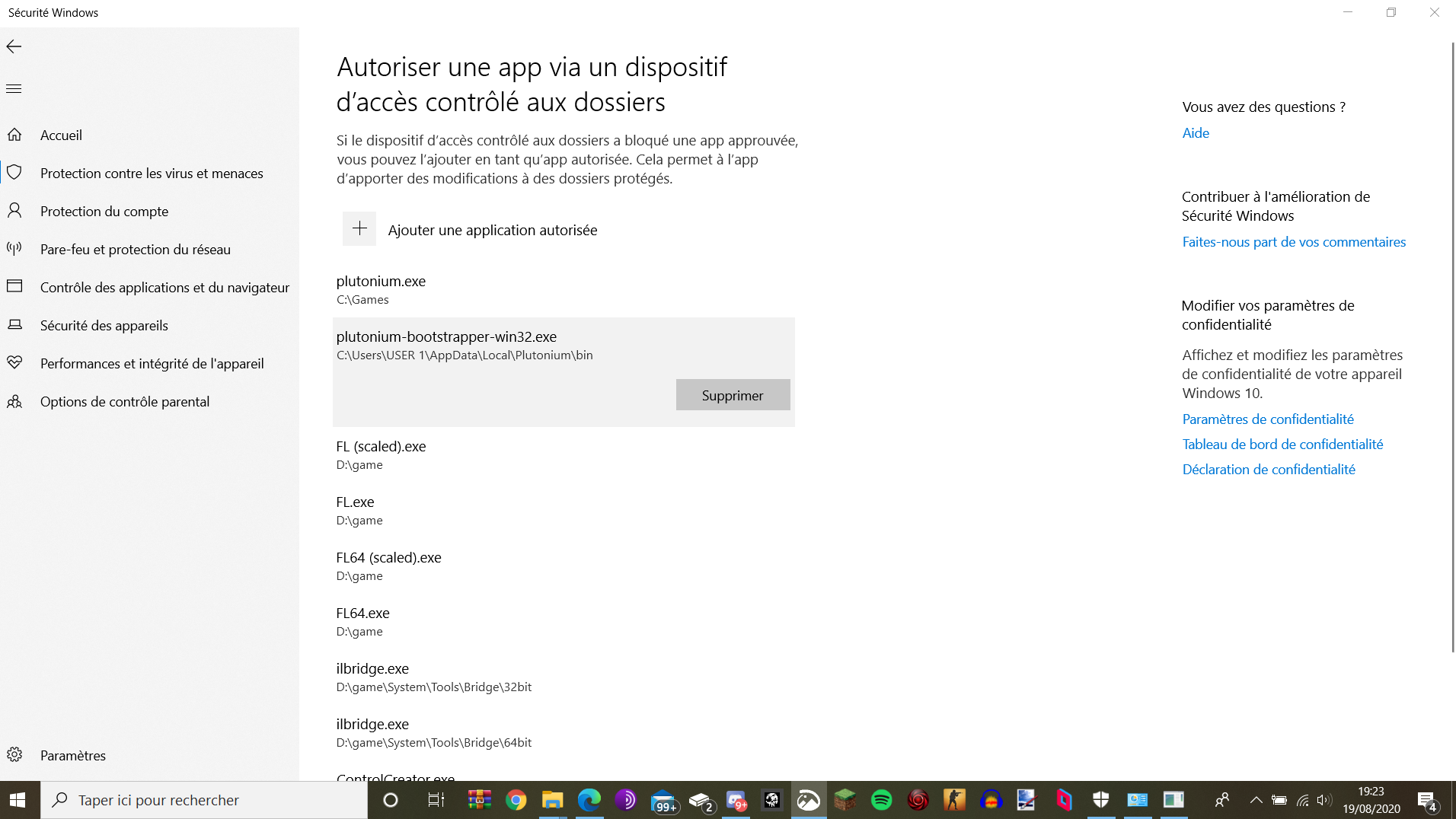The image size is (1456, 819).
Task: Open Minecraft grass block icon
Action: [x=845, y=800]
